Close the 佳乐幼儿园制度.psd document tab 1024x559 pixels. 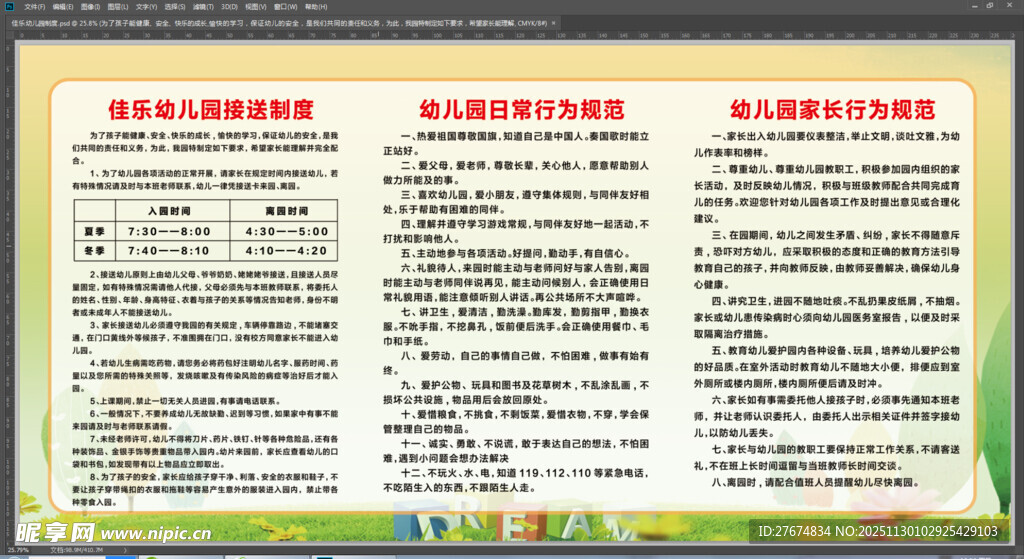(554, 23)
